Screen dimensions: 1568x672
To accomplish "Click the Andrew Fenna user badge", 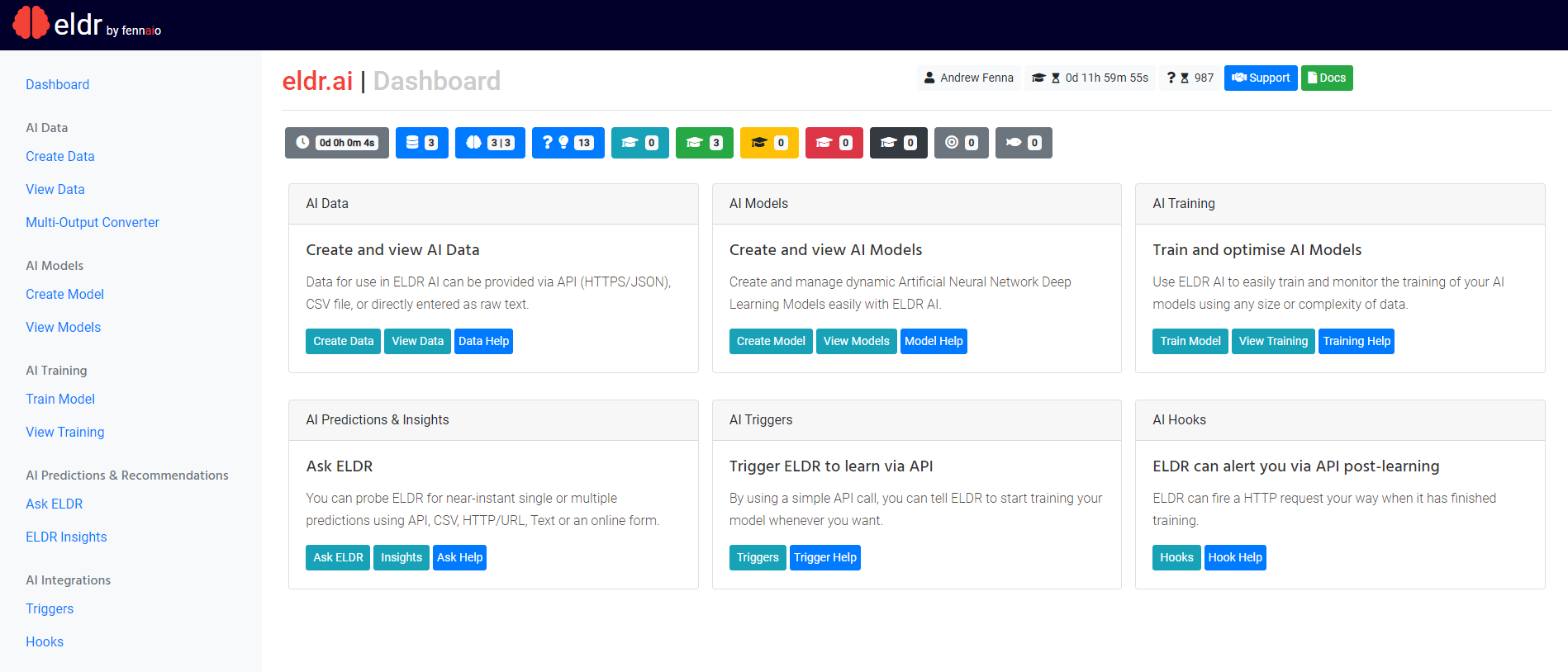I will (x=969, y=78).
